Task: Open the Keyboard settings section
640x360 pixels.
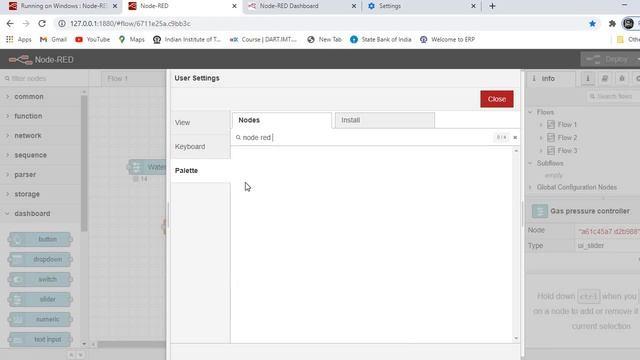Action: pyautogui.click(x=200, y=147)
